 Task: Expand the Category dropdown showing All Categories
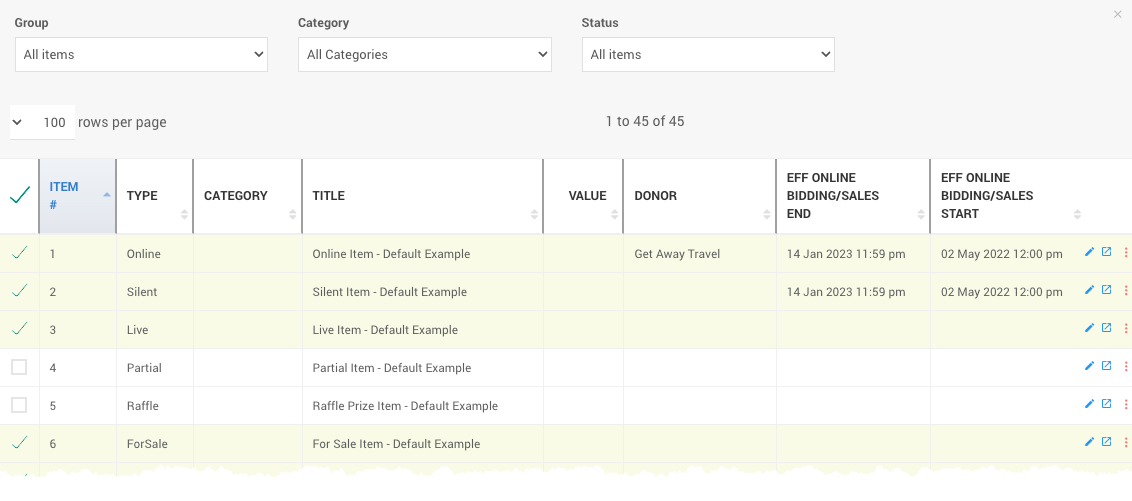425,55
